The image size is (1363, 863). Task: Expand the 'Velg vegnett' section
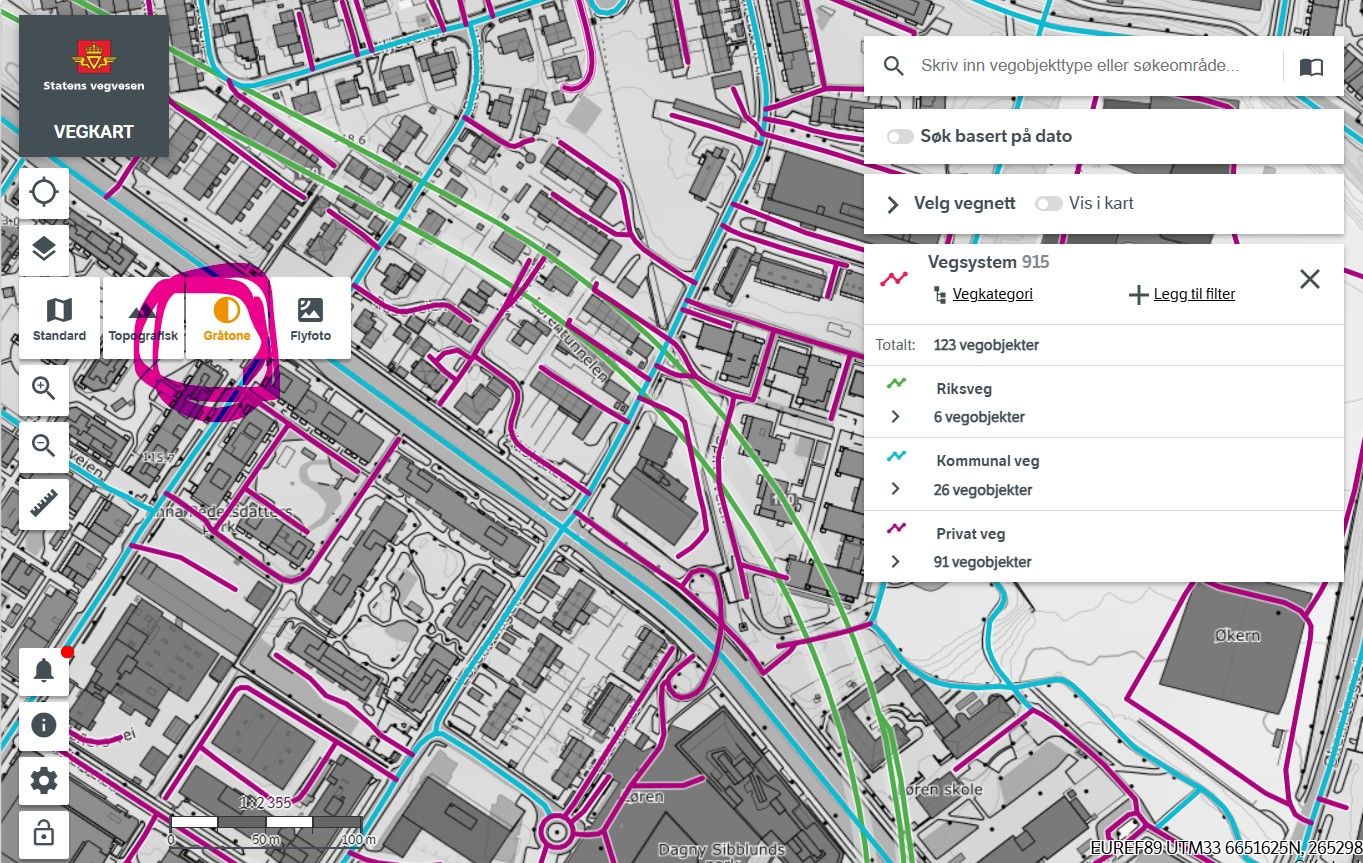point(893,204)
